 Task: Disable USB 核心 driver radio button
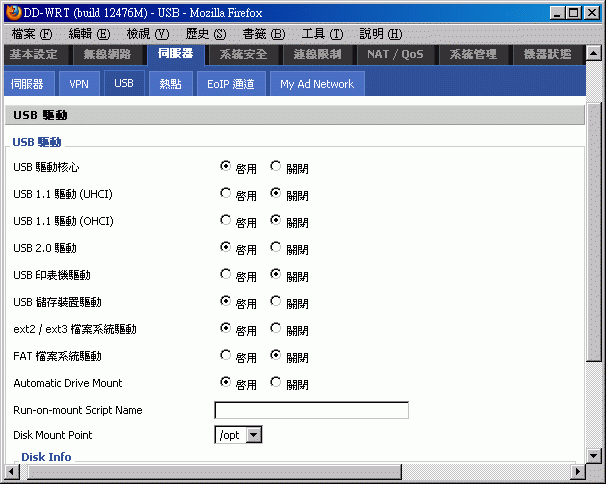click(x=276, y=167)
